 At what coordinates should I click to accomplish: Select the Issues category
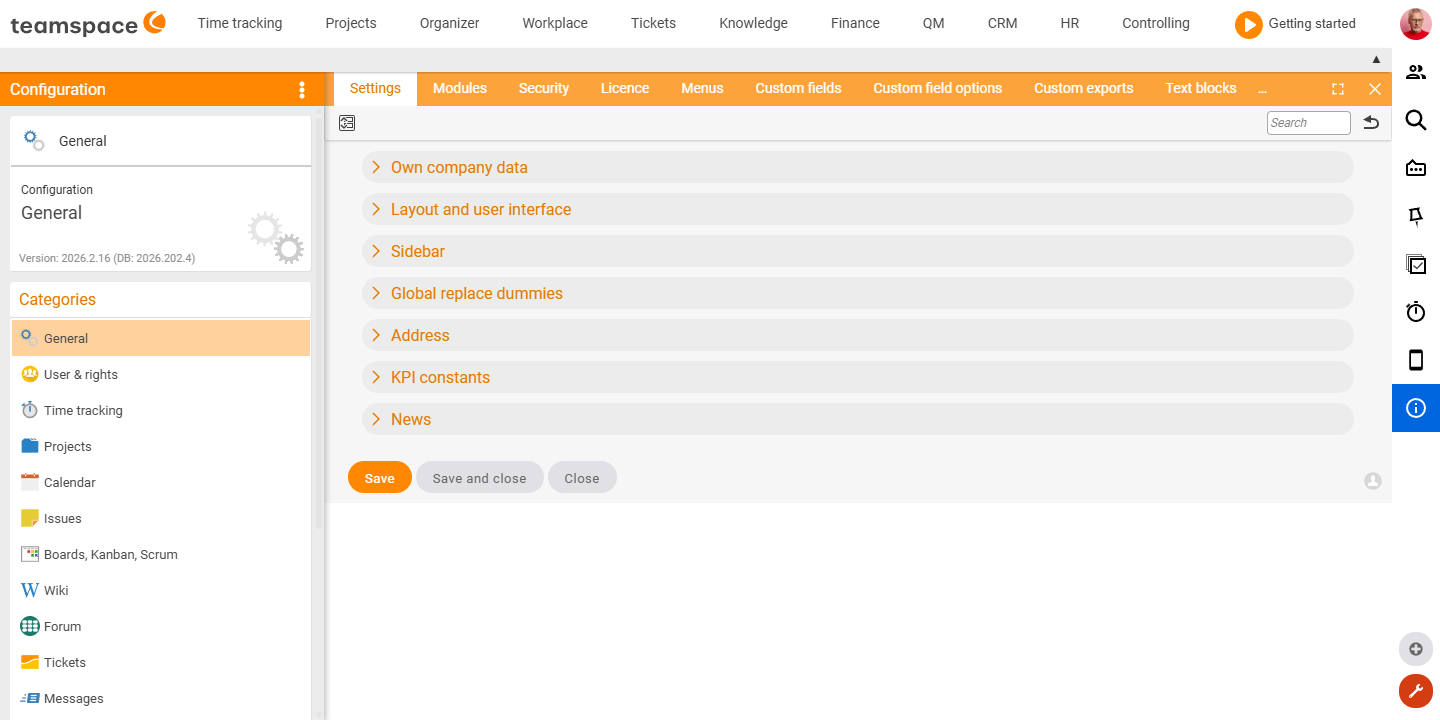(x=161, y=518)
